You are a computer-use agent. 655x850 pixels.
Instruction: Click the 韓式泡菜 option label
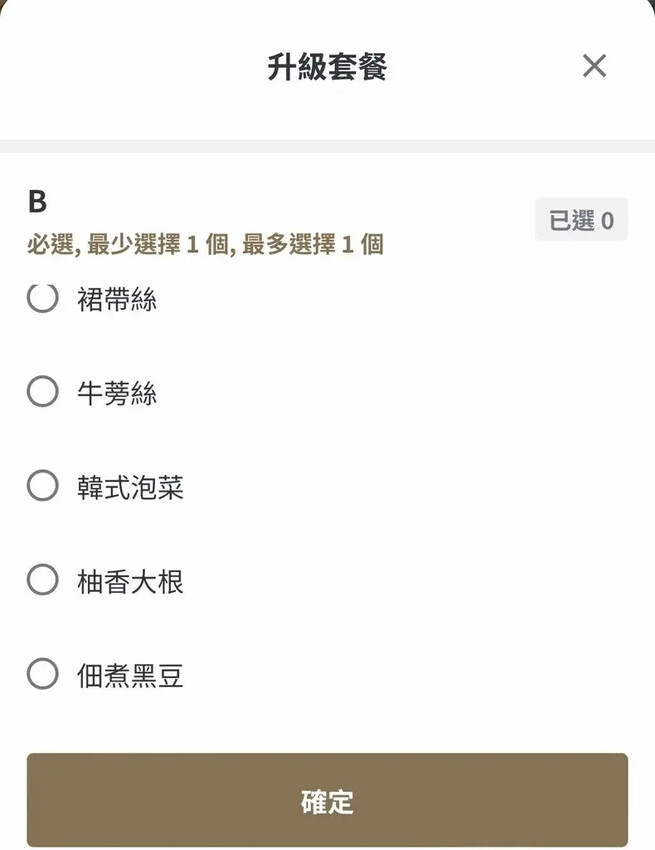pyautogui.click(x=130, y=487)
